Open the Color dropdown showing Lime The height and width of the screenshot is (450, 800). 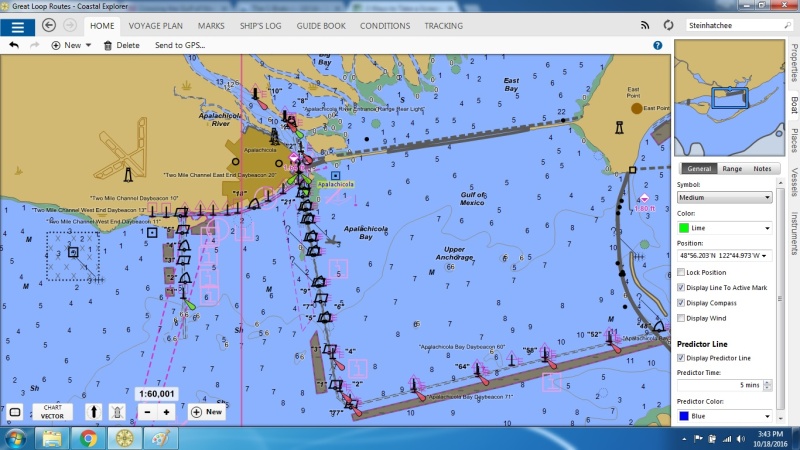coord(724,228)
